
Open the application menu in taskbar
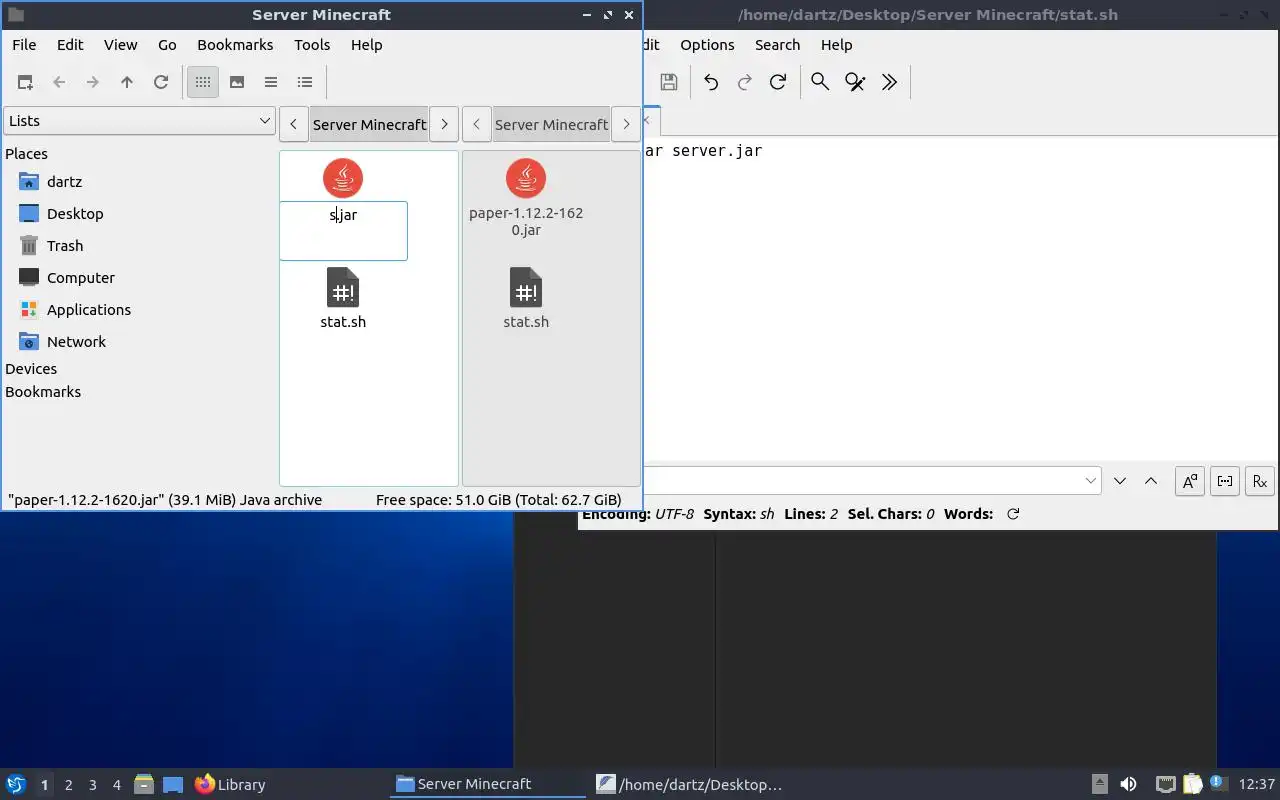click(x=16, y=785)
